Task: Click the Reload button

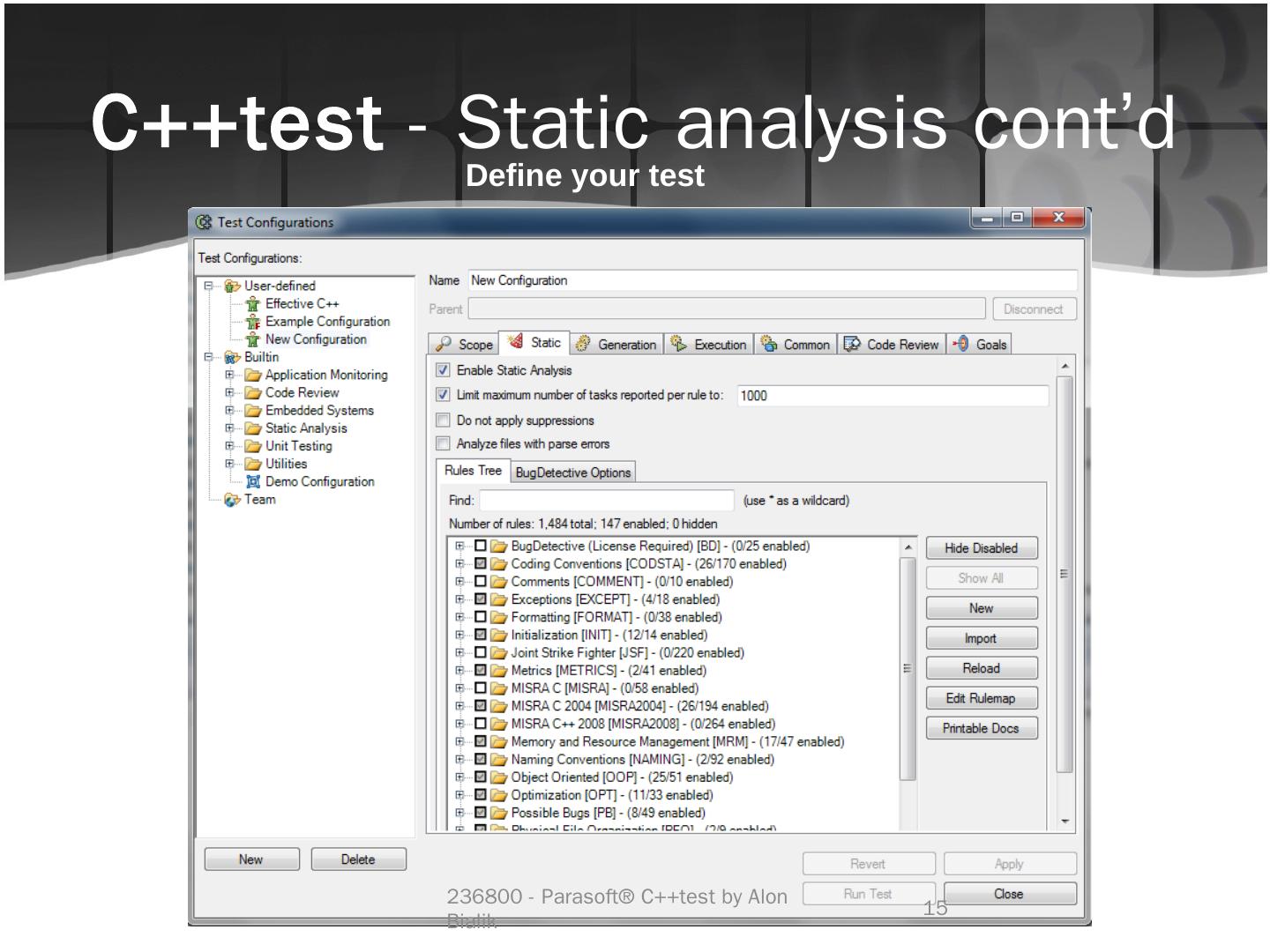Action: [x=982, y=668]
